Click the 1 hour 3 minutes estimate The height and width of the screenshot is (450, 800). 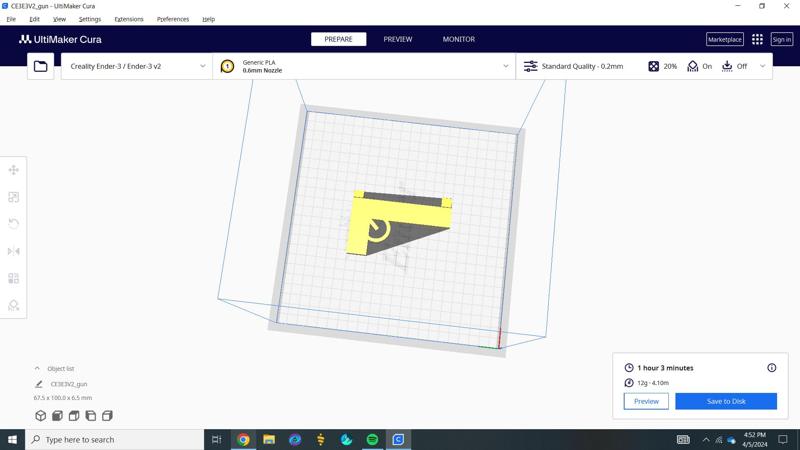point(665,368)
